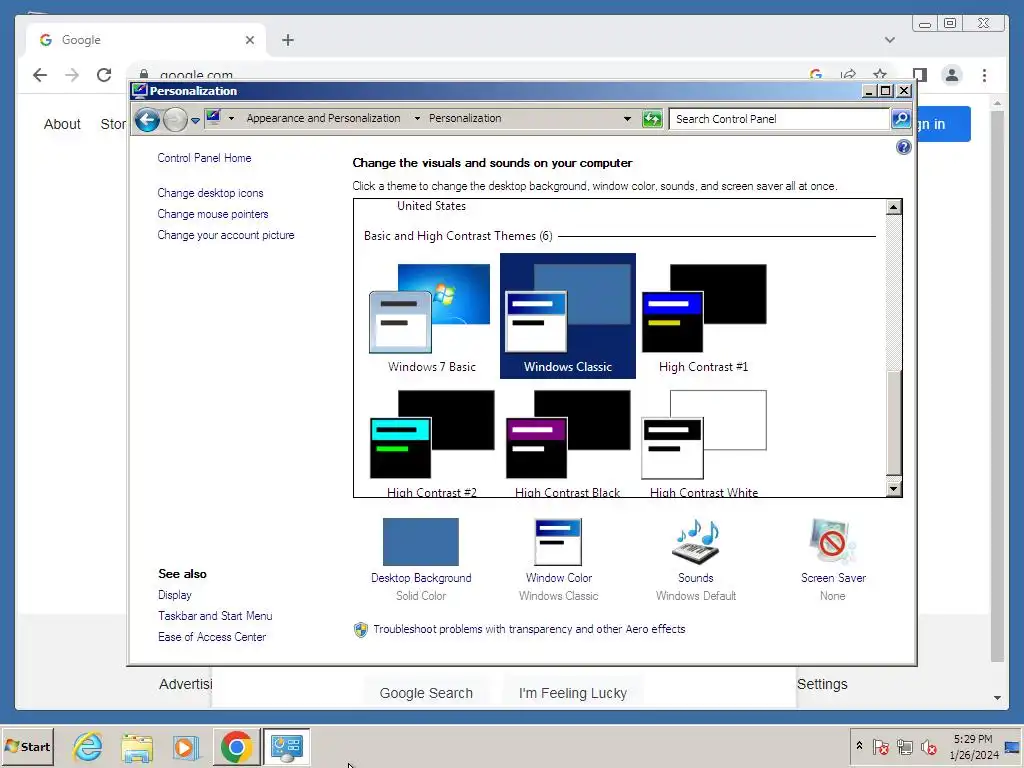Open Screen Saver settings icon

(833, 542)
